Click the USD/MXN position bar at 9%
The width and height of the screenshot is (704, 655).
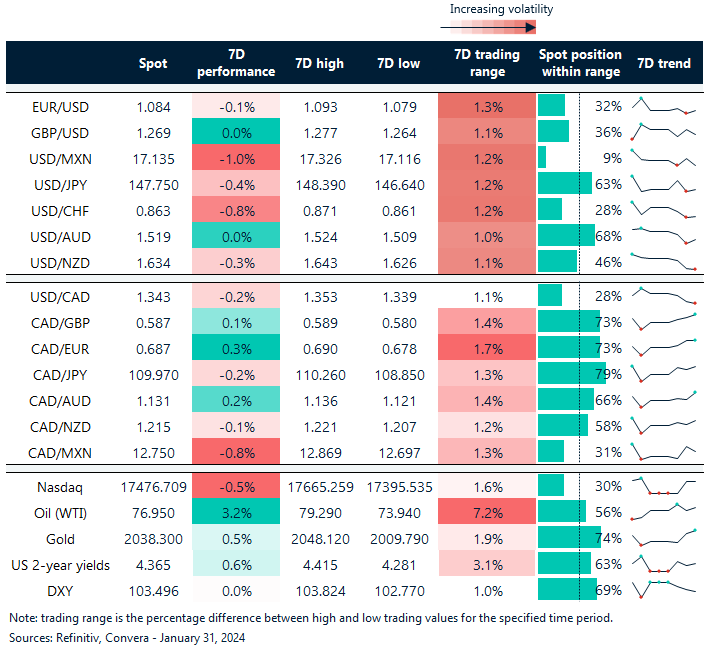pyautogui.click(x=542, y=157)
